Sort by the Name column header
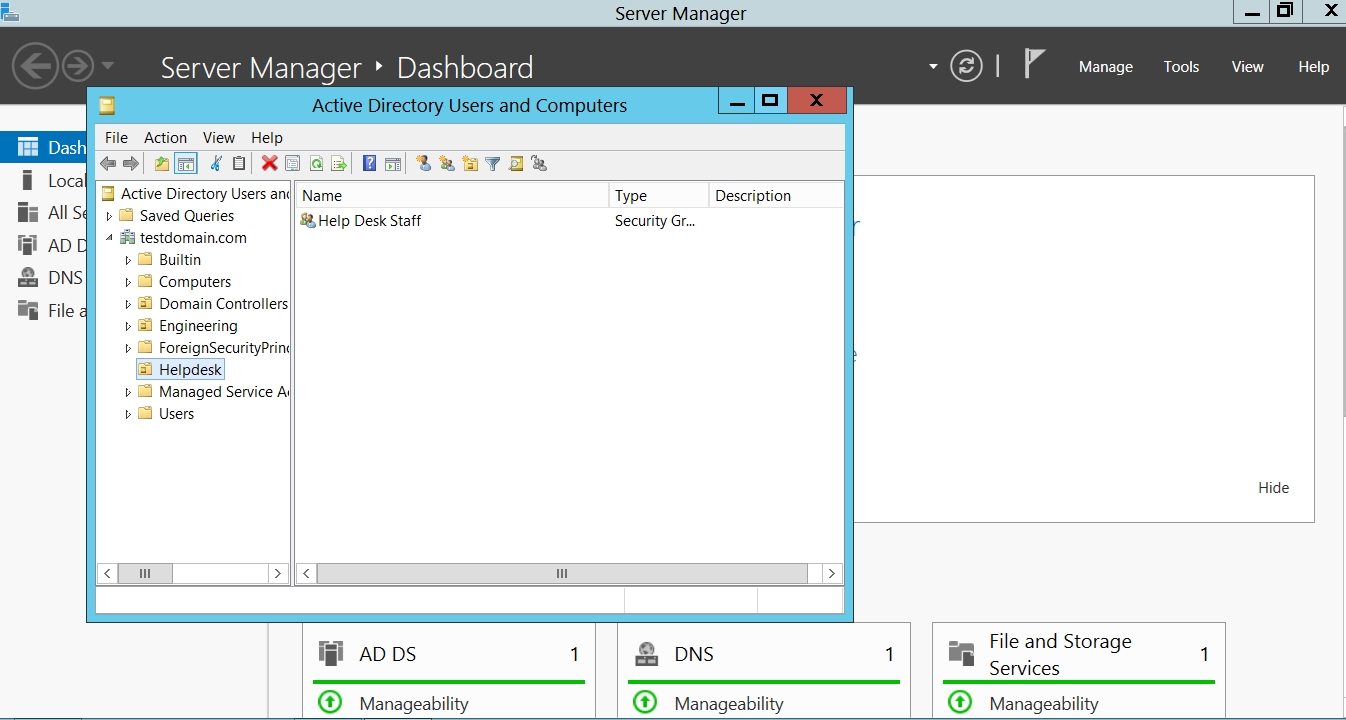 [x=450, y=196]
